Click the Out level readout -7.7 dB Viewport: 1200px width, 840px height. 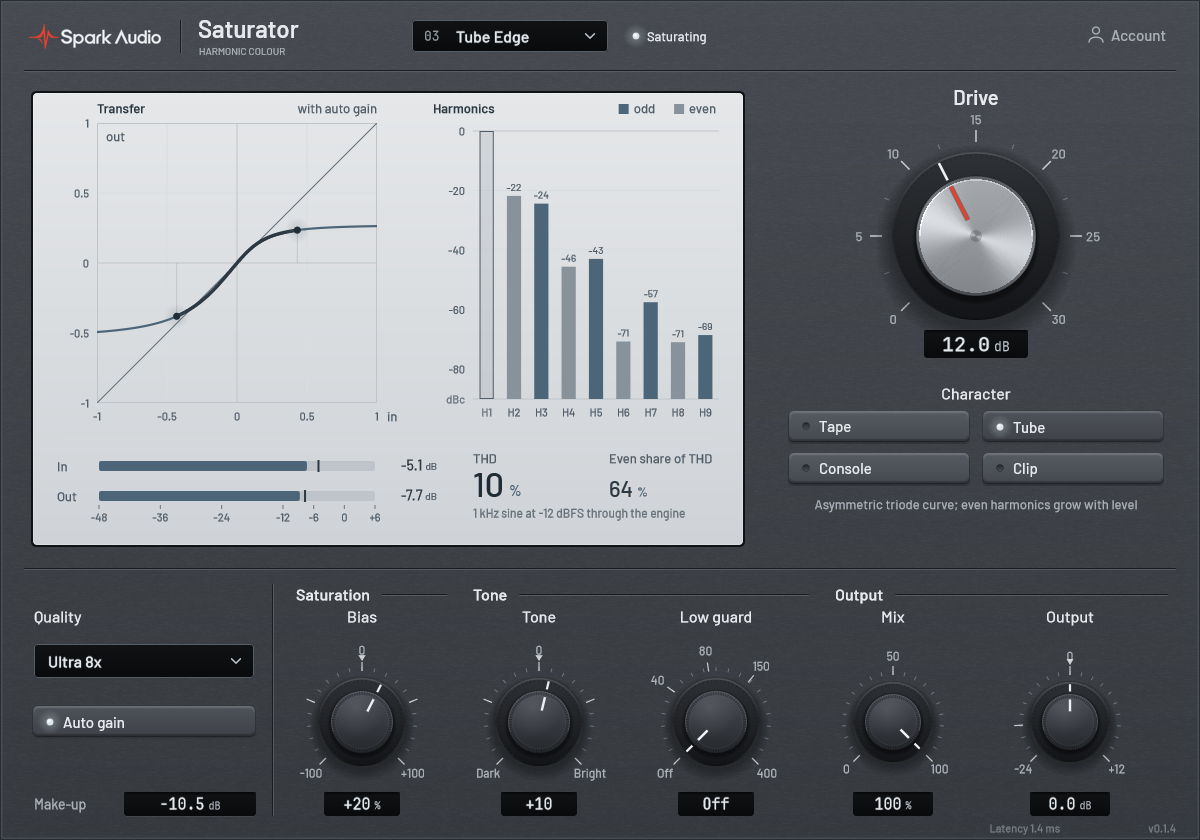pos(418,496)
